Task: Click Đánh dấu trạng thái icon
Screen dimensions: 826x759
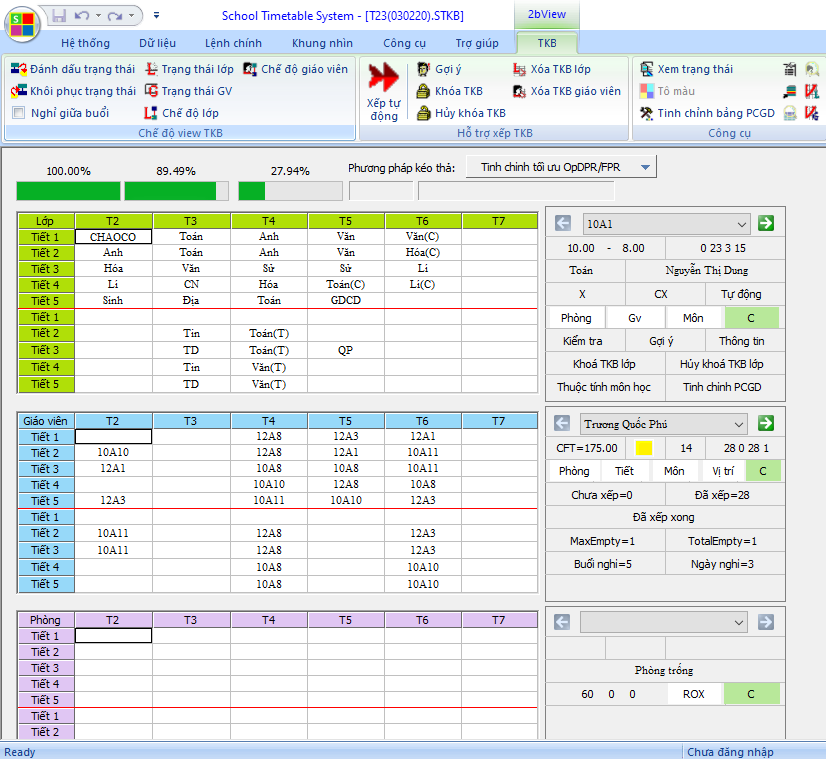Action: click(18, 69)
